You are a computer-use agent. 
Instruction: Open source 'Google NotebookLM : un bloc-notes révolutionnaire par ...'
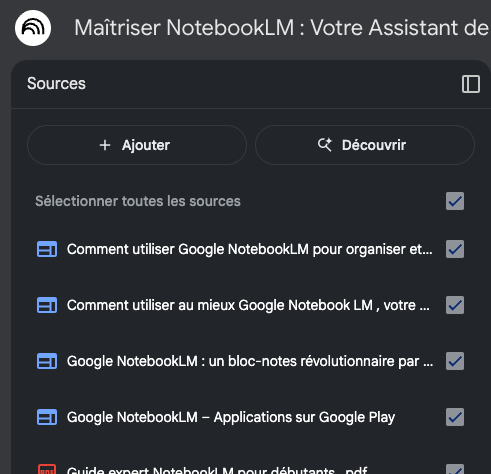point(250,361)
